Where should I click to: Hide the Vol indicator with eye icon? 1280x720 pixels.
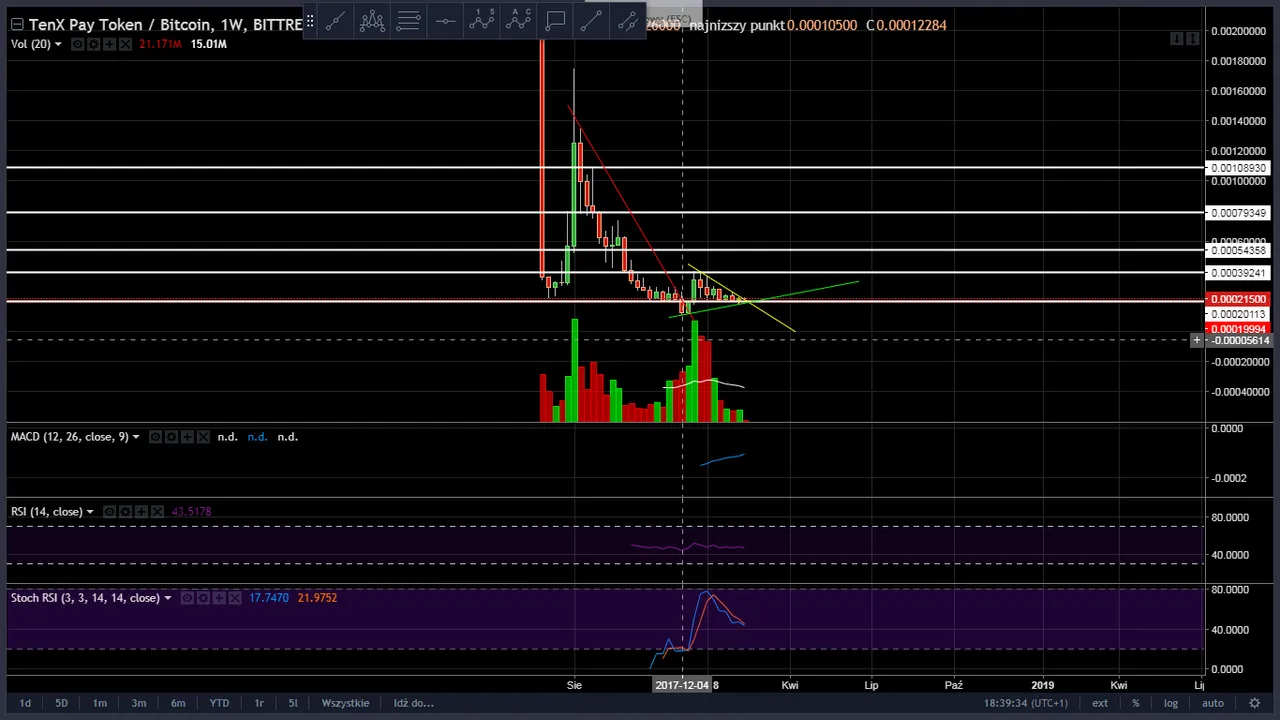(77, 44)
